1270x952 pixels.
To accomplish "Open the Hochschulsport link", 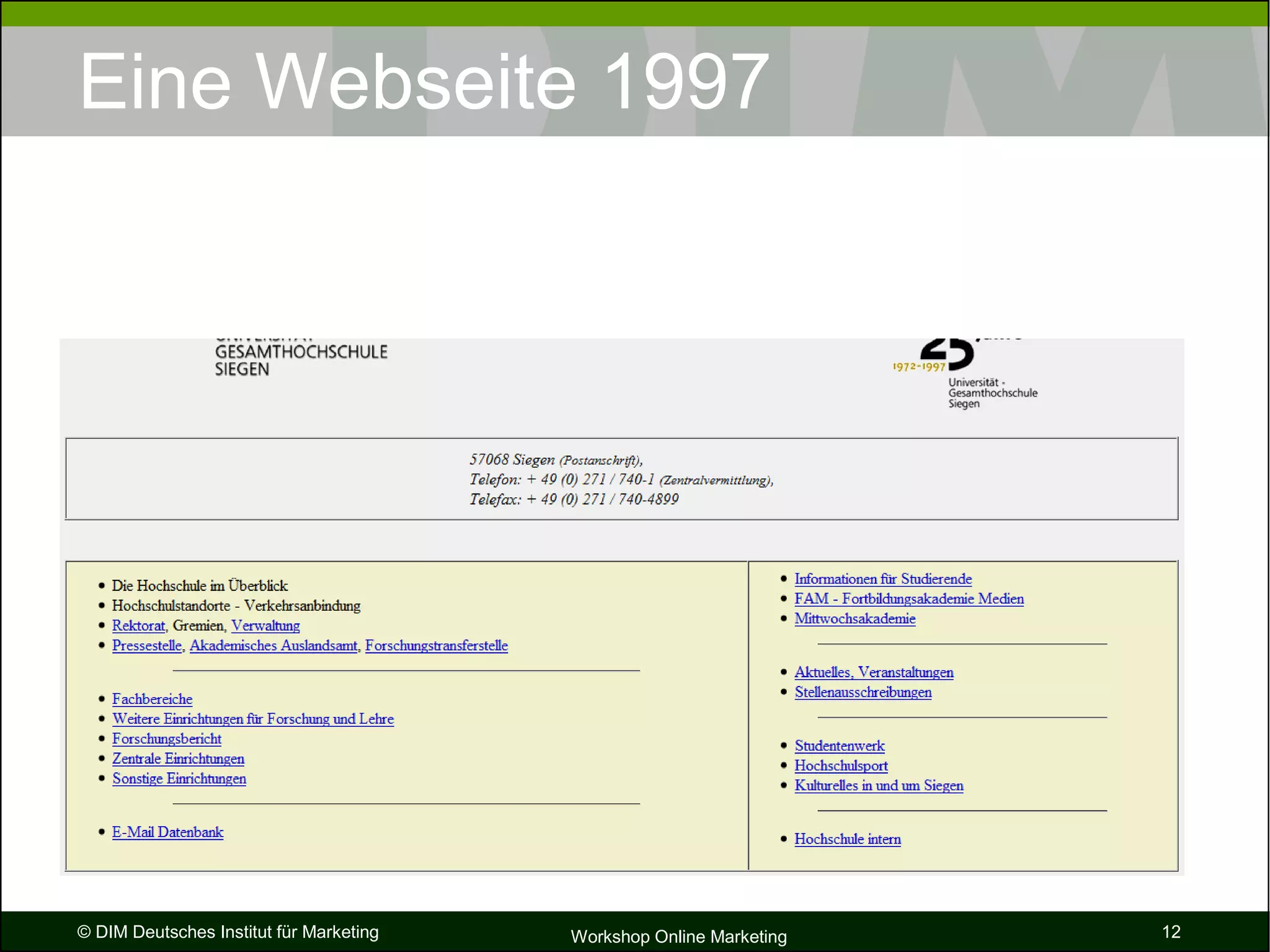I will (840, 766).
